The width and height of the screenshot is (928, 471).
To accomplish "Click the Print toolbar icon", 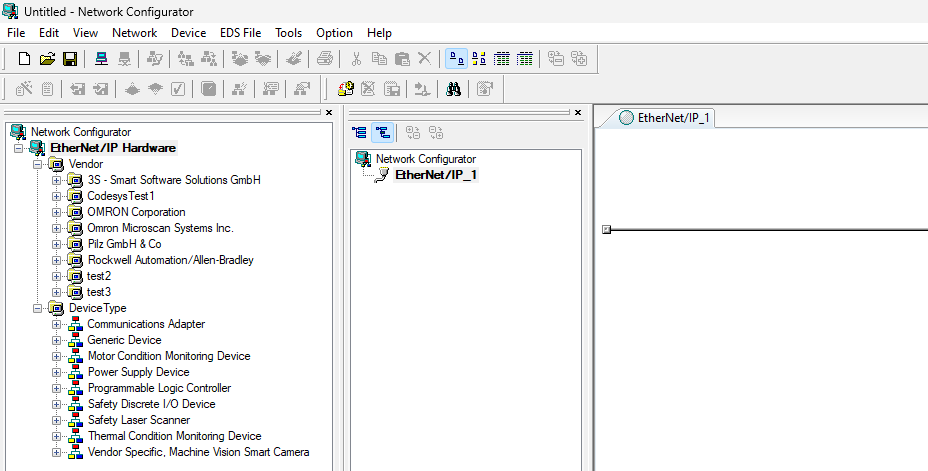I will click(325, 59).
